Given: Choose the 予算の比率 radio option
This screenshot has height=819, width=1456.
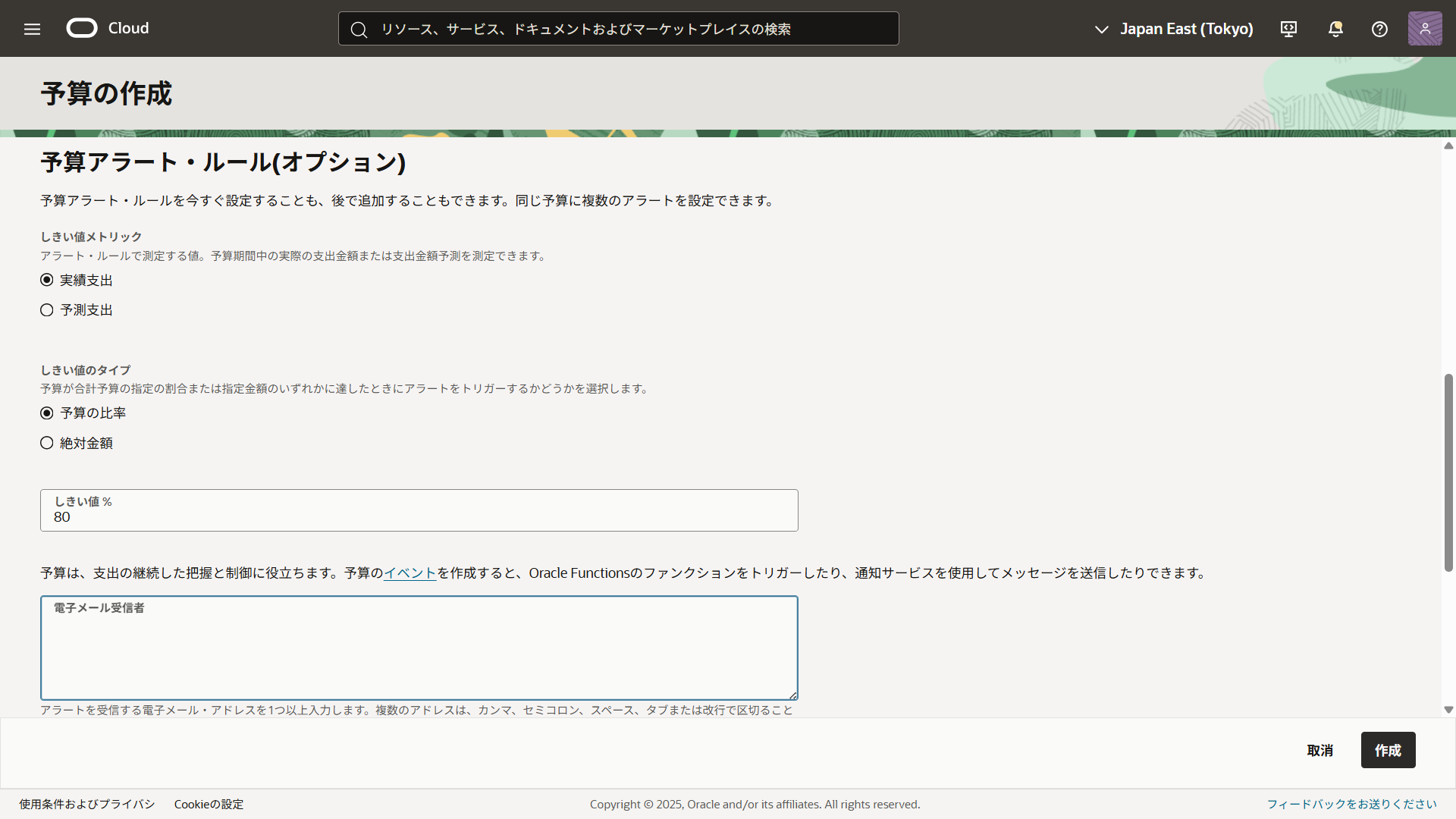Looking at the screenshot, I should 47,413.
